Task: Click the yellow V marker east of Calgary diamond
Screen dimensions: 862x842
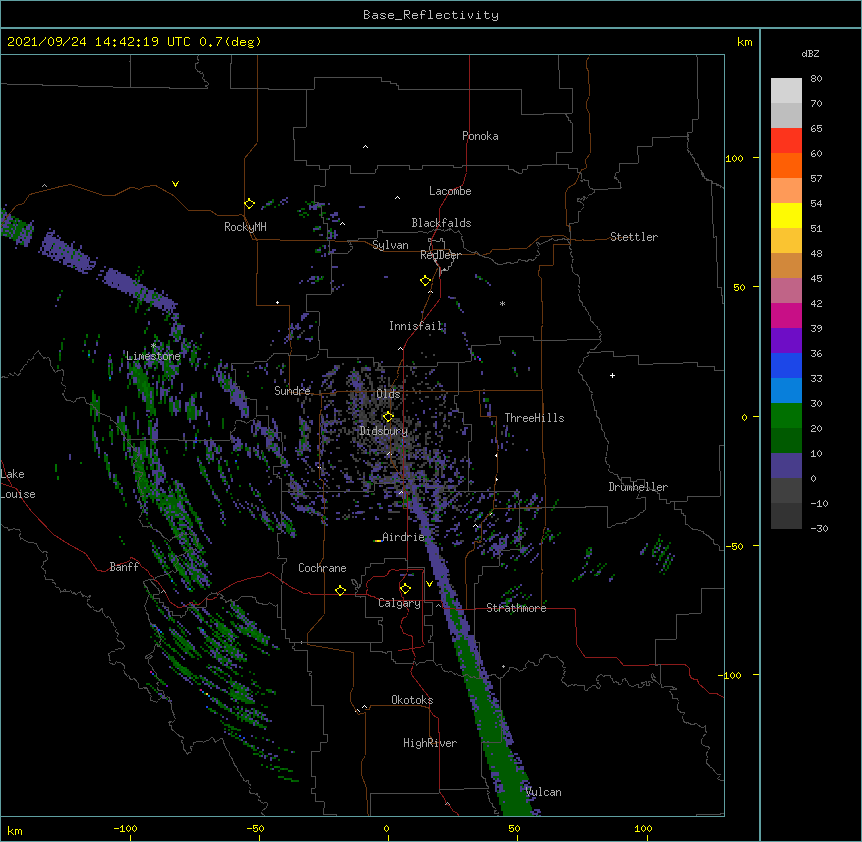Action: (x=429, y=584)
